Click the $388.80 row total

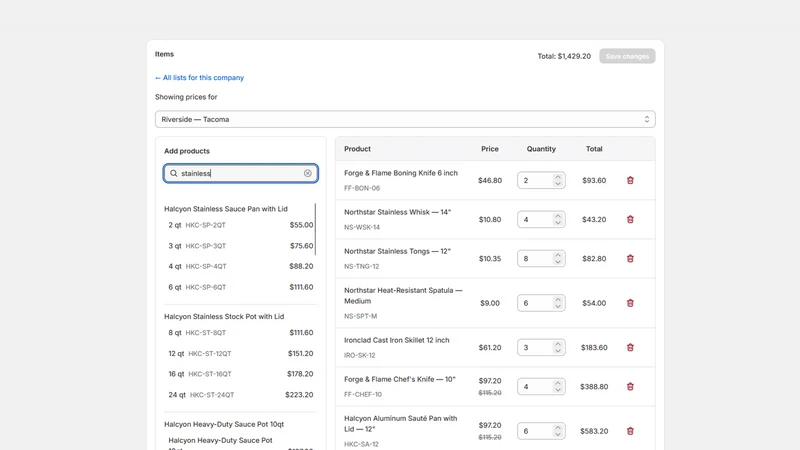coord(594,387)
